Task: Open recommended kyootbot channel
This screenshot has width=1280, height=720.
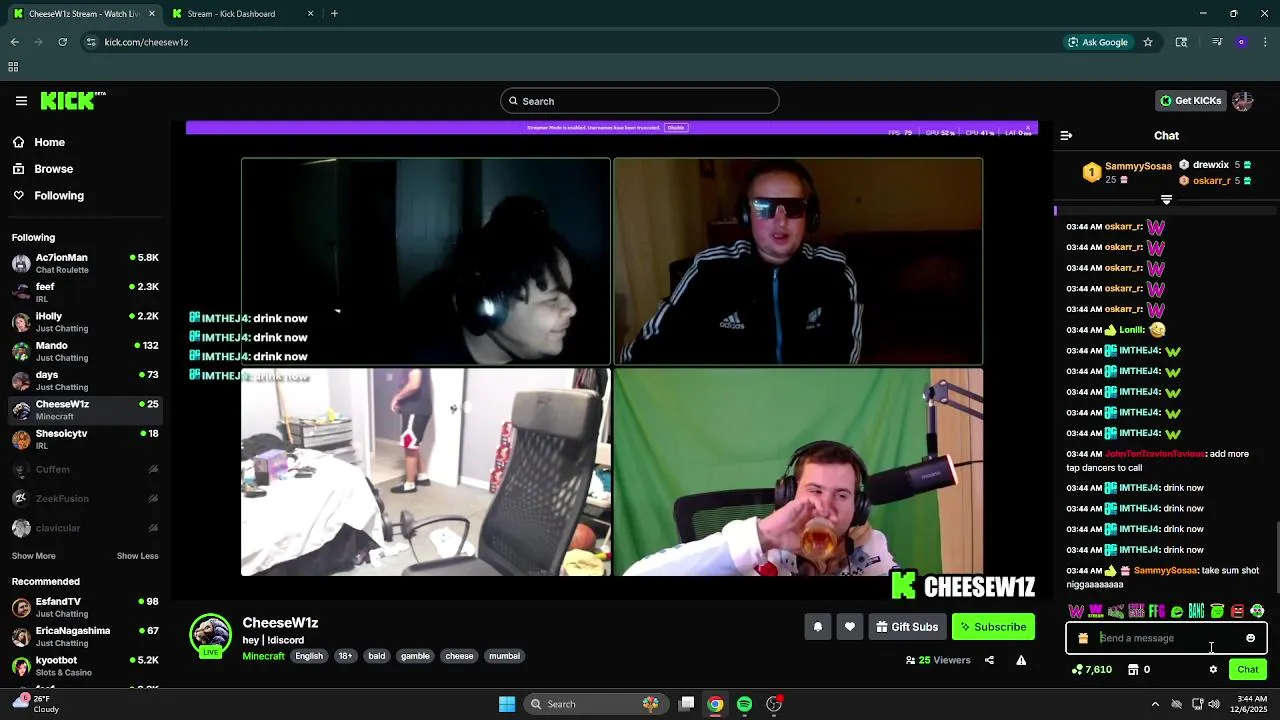Action: [x=85, y=666]
